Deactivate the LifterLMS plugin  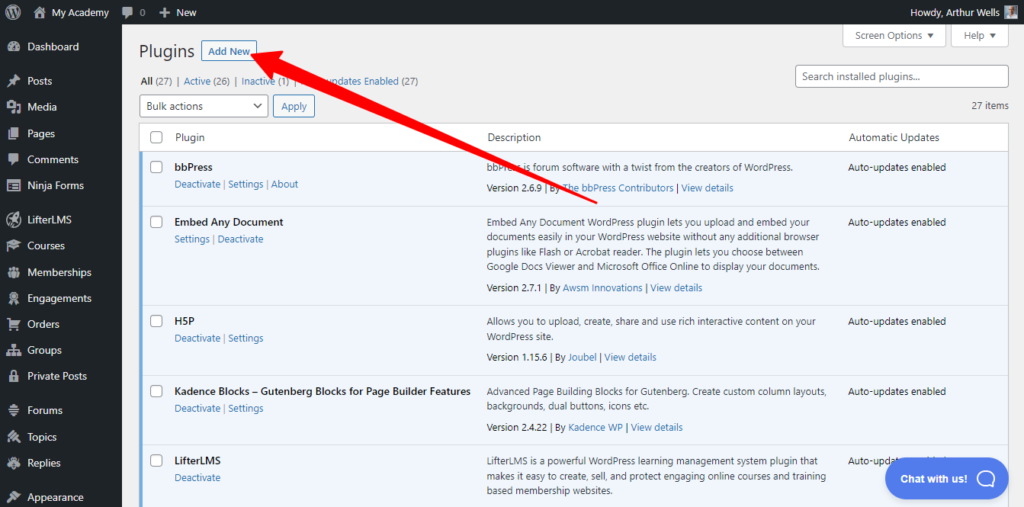(x=197, y=478)
